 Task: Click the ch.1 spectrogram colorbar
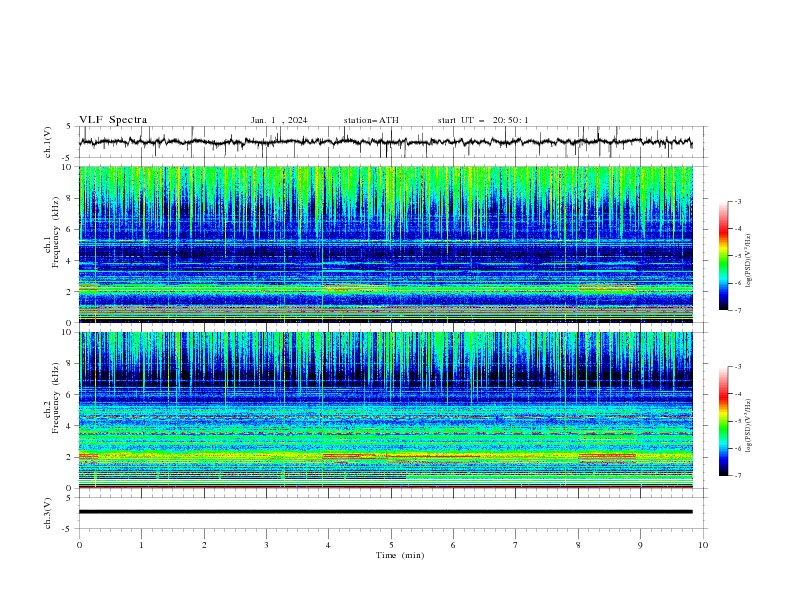[723, 256]
